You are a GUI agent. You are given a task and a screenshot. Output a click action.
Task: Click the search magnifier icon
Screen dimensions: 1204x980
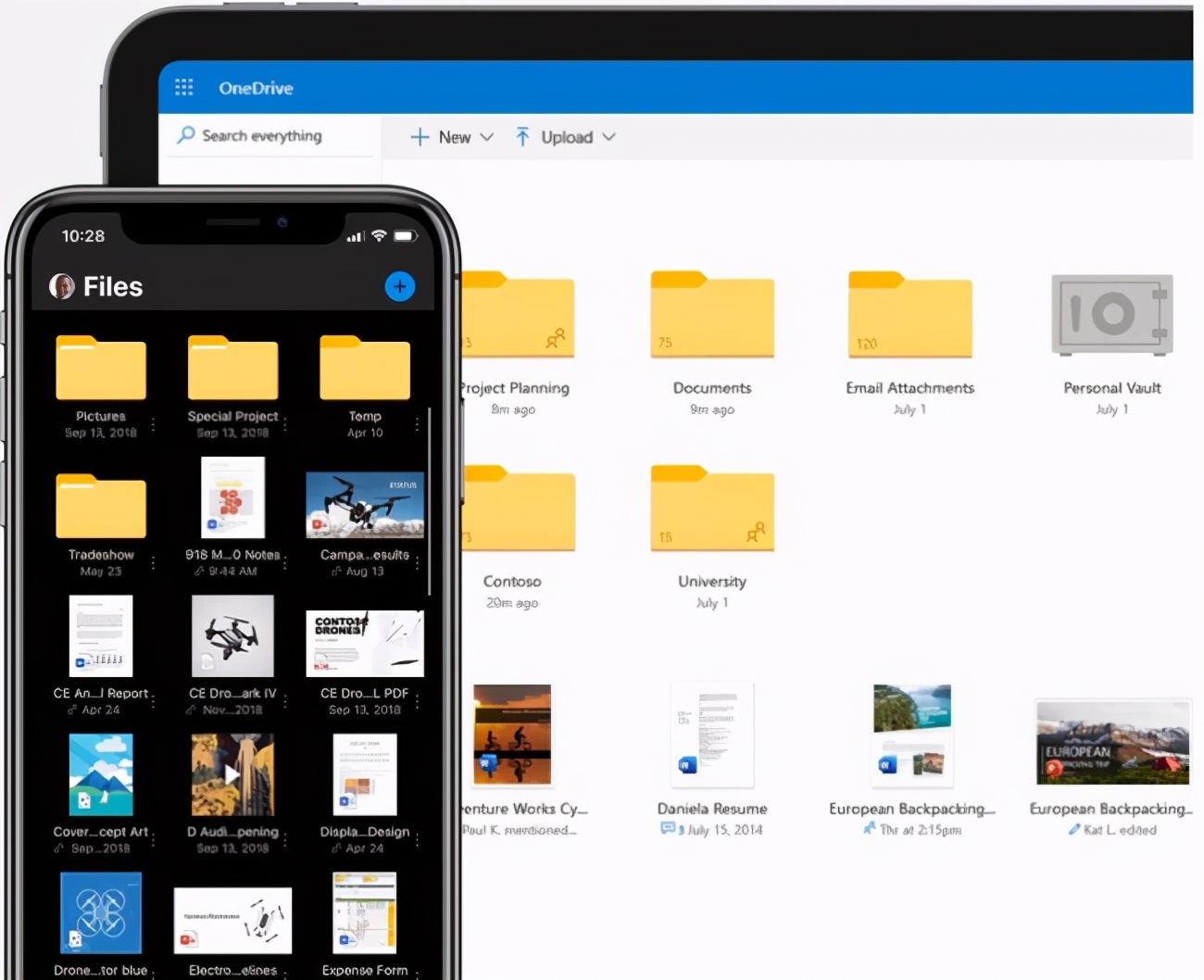coord(186,135)
